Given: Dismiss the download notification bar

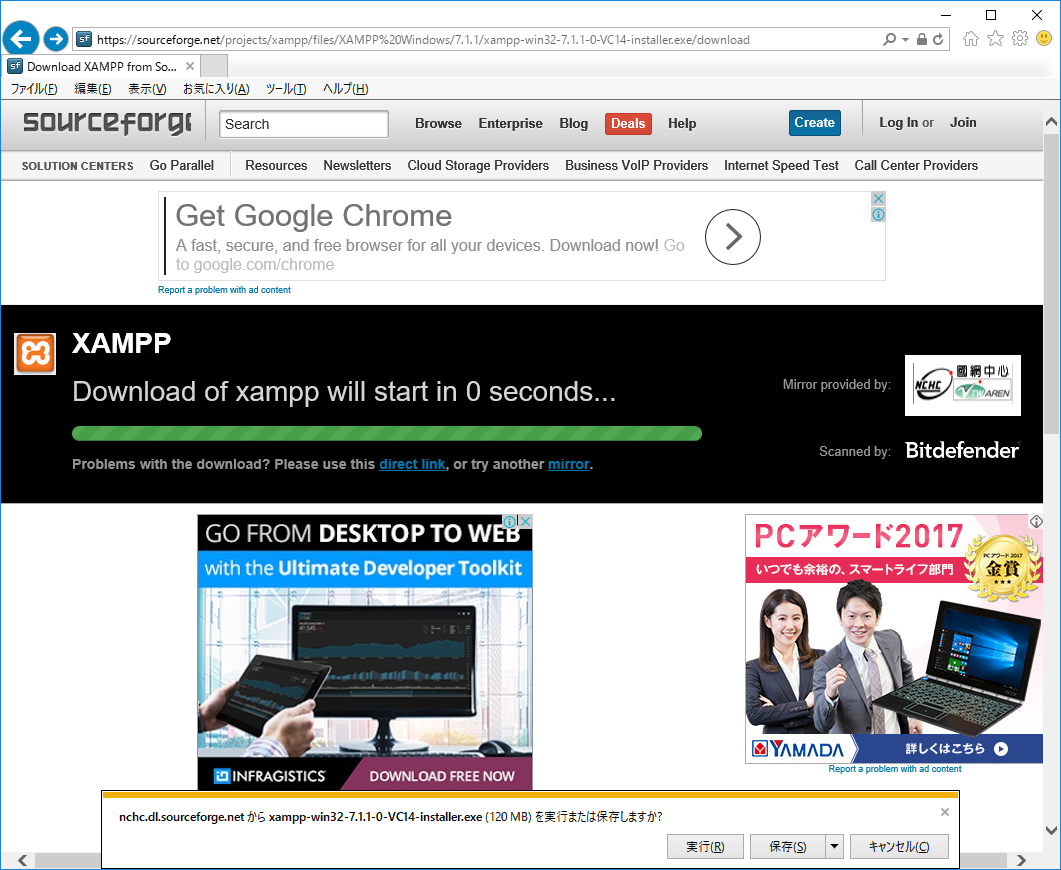Looking at the screenshot, I should 945,812.
